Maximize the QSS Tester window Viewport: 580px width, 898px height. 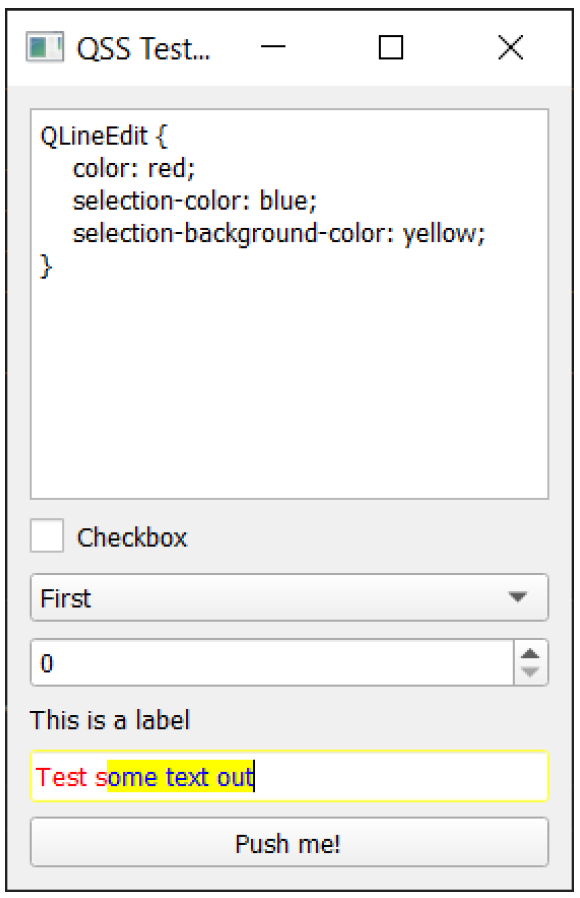391,47
